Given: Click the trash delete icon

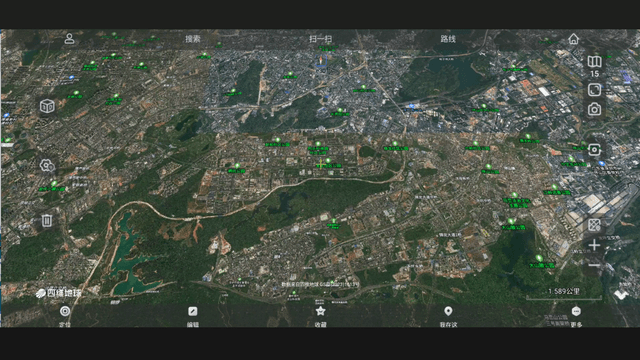Looking at the screenshot, I should click(x=47, y=221).
